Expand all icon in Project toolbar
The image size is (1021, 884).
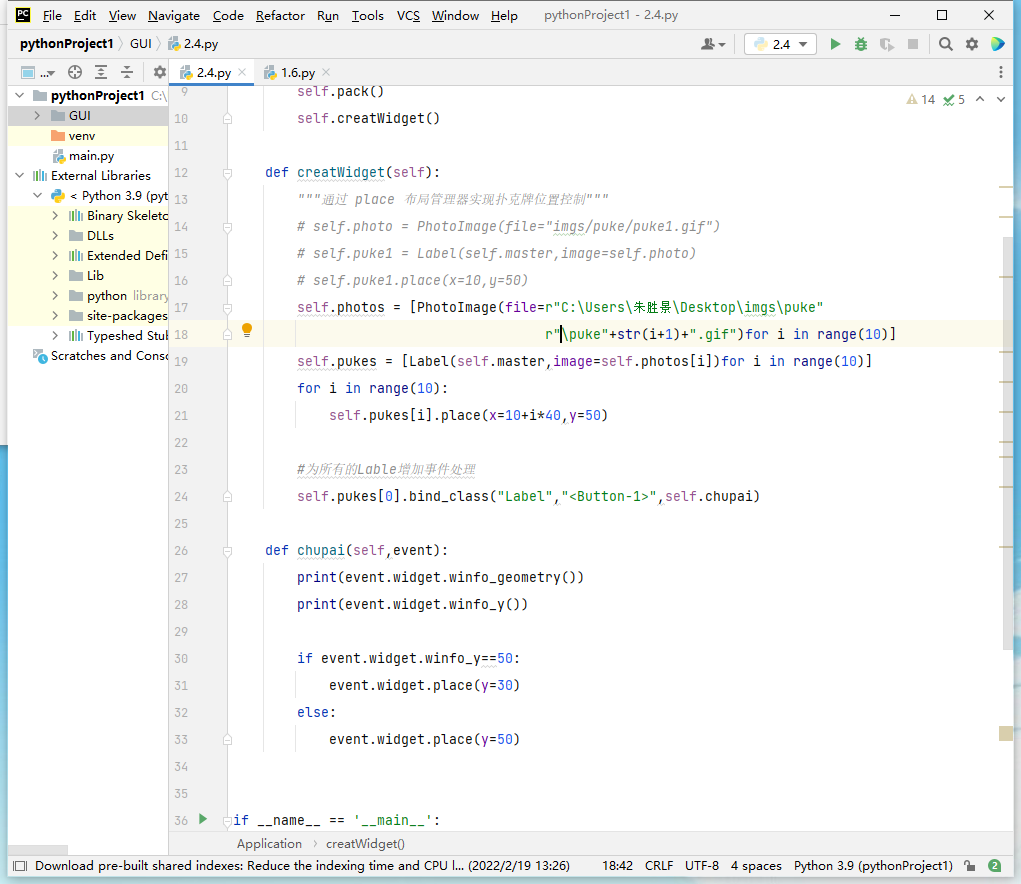tap(101, 72)
